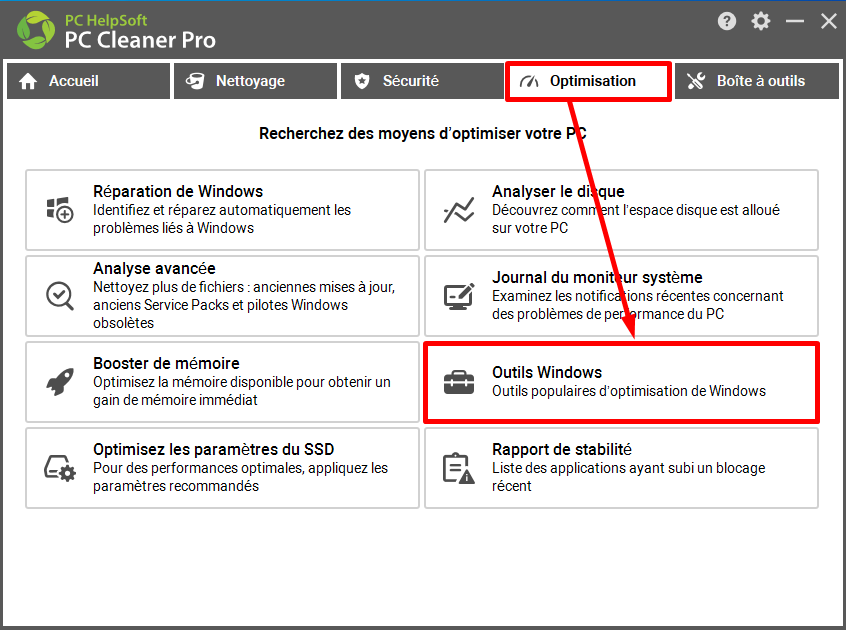Click the SSD drive gear icon
846x630 pixels.
[x=60, y=468]
